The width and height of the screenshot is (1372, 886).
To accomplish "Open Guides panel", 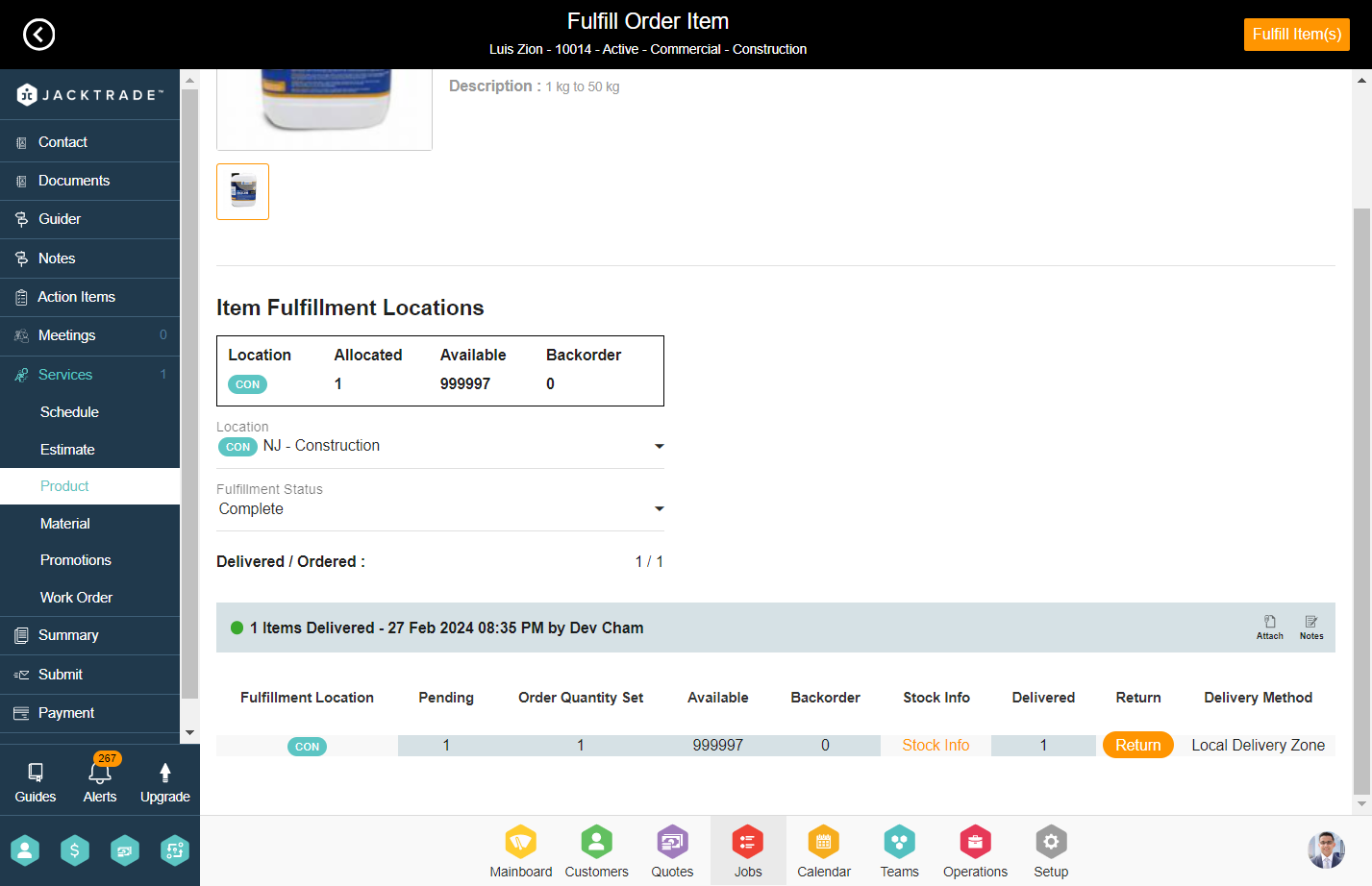I will tap(36, 782).
